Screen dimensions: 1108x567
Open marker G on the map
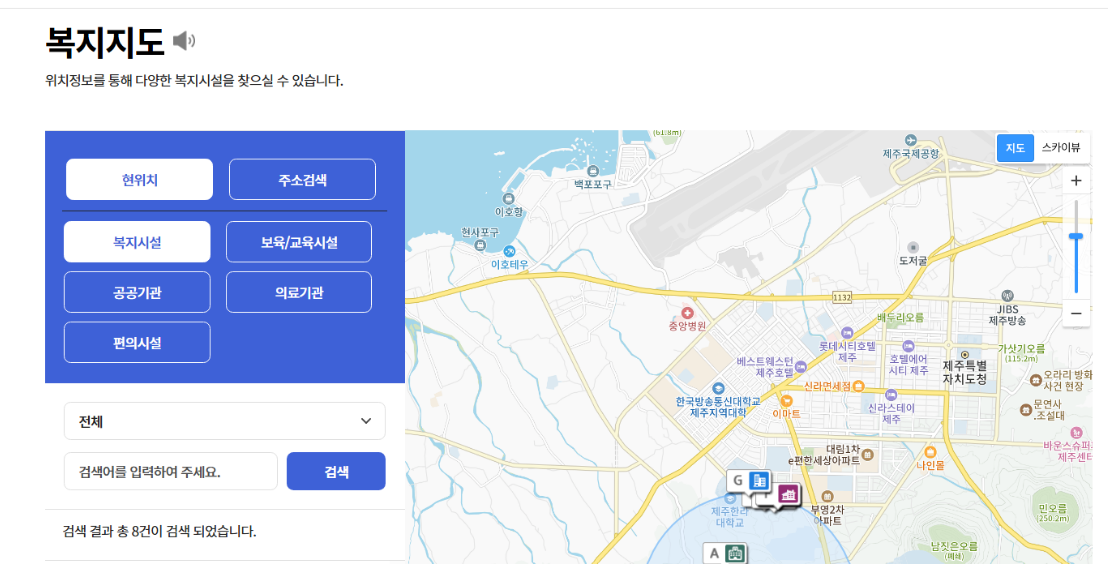pos(750,481)
